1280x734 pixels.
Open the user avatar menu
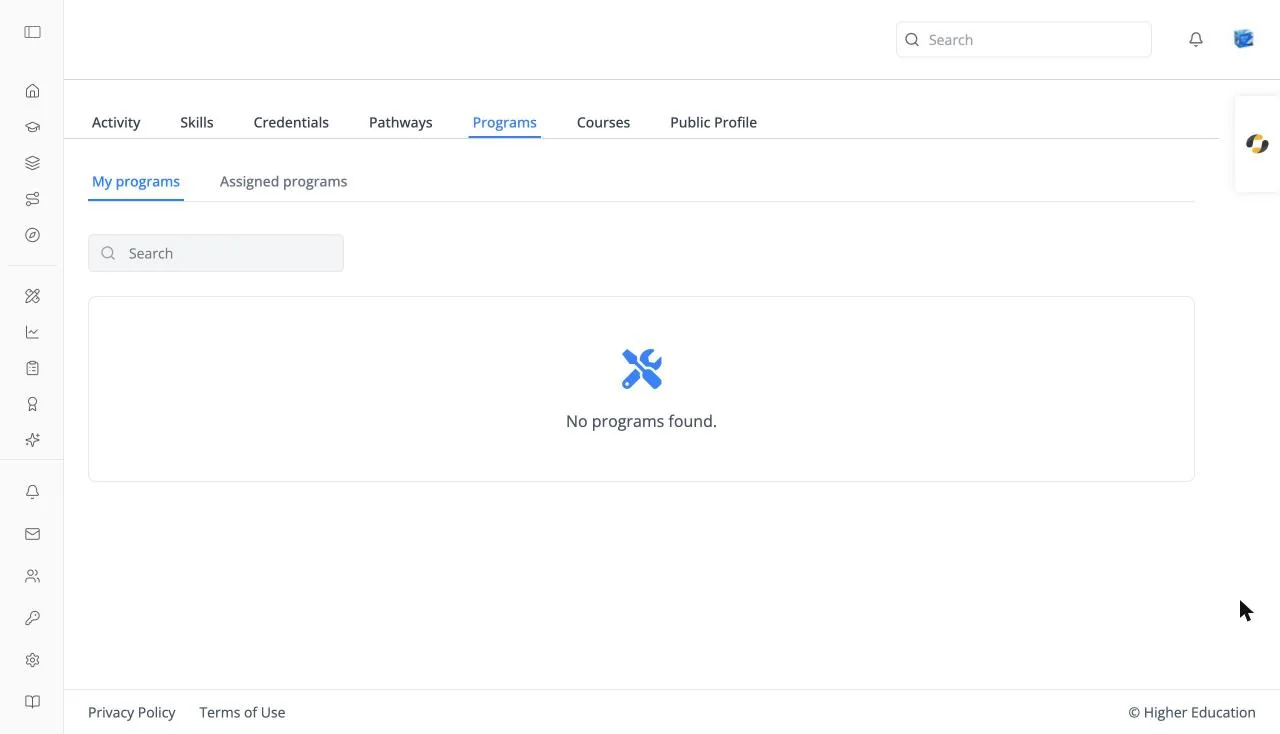1244,39
